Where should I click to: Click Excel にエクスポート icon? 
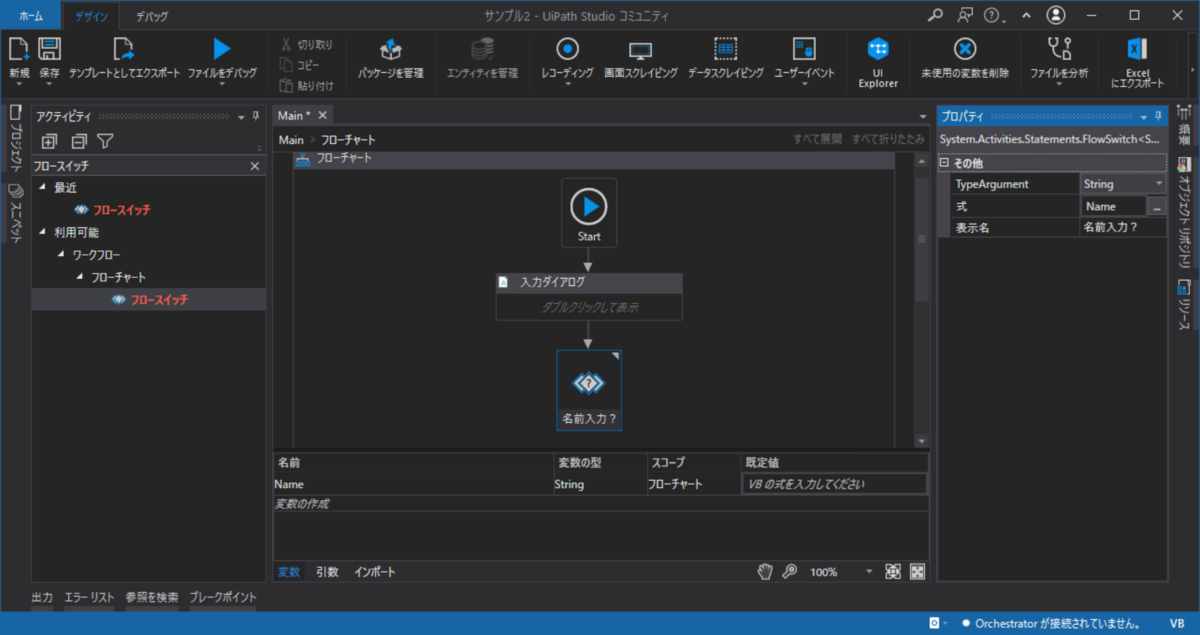1137,49
